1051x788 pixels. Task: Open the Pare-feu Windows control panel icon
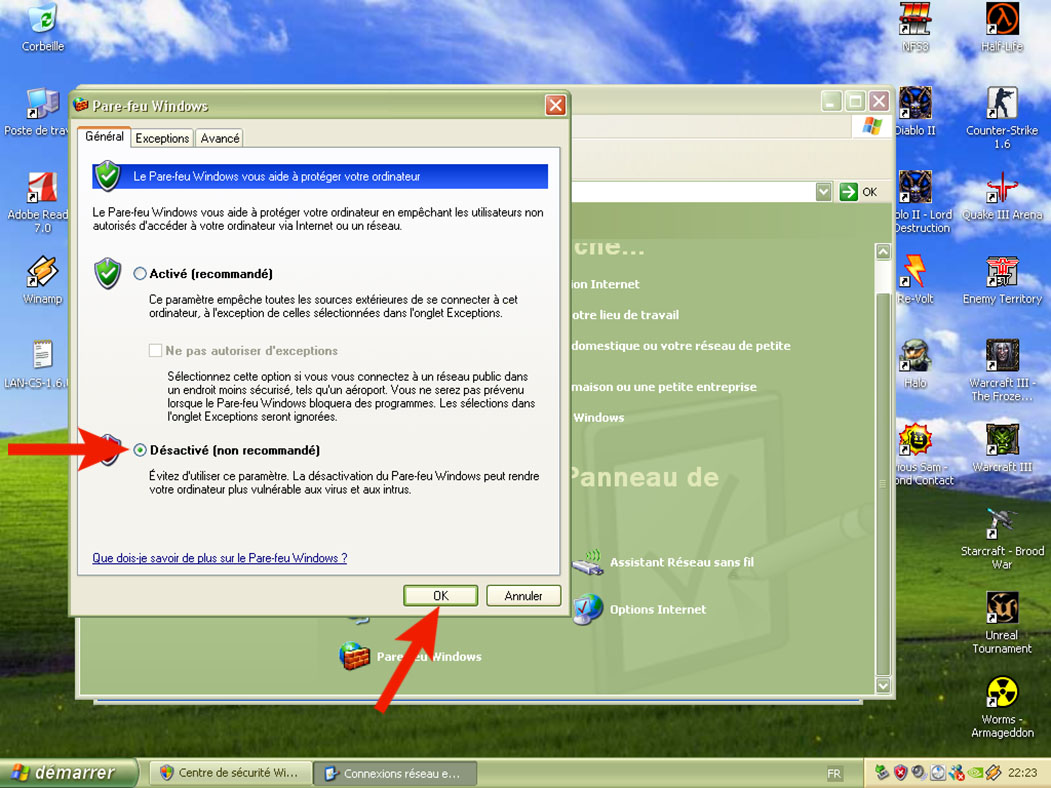355,656
